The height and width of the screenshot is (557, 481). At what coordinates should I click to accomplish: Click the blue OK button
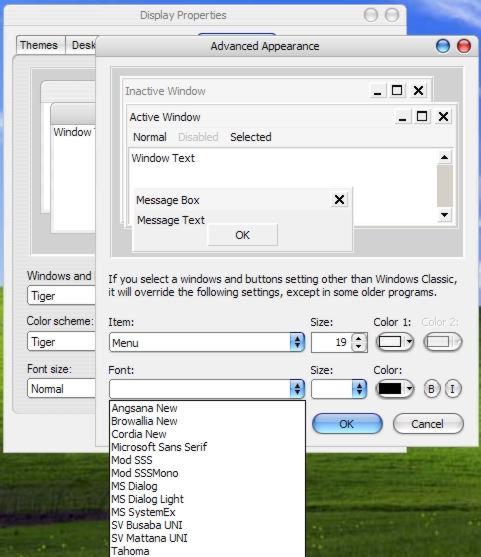pos(347,423)
